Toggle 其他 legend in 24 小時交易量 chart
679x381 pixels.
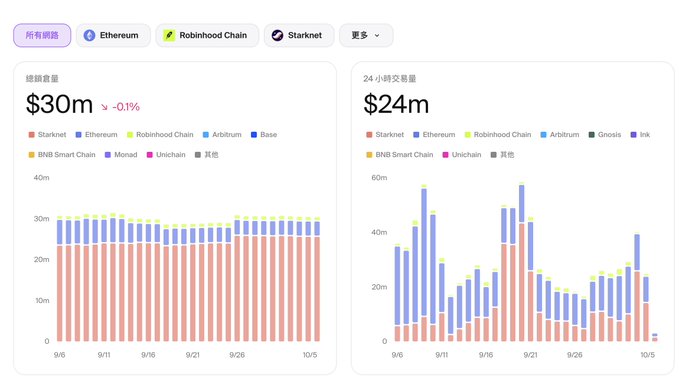502,155
